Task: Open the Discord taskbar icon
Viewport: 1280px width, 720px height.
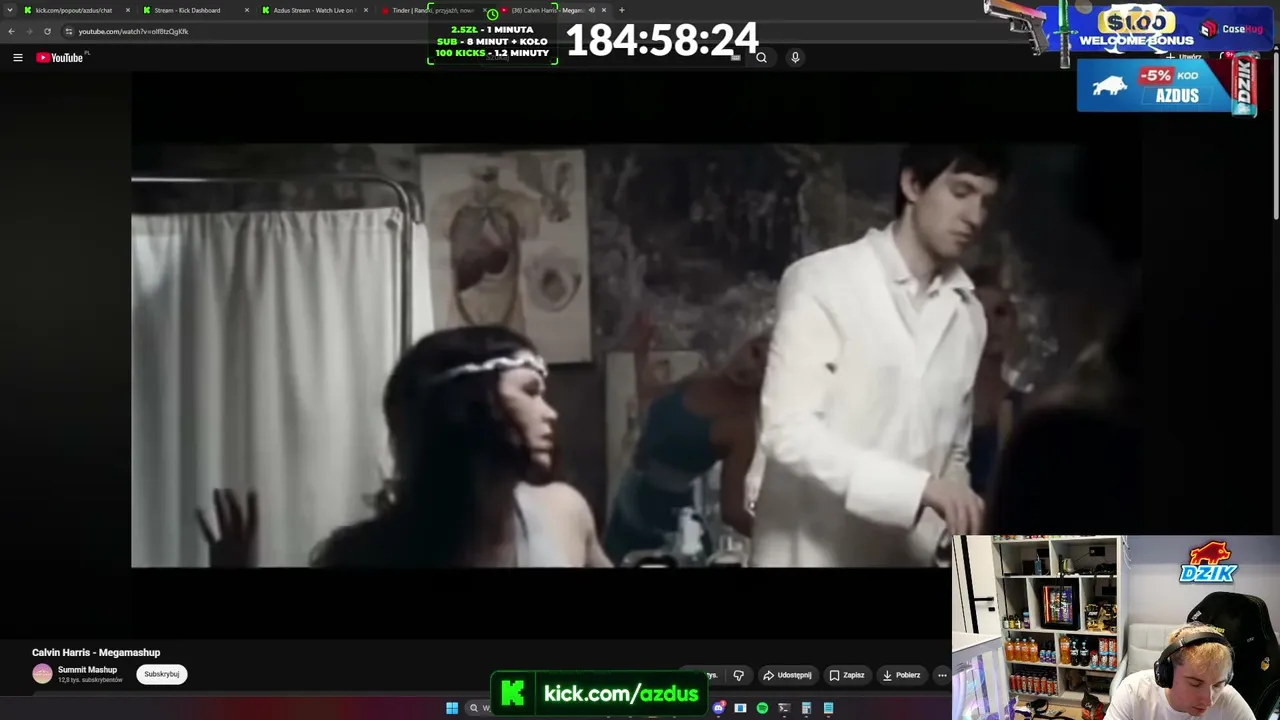Action: point(718,708)
